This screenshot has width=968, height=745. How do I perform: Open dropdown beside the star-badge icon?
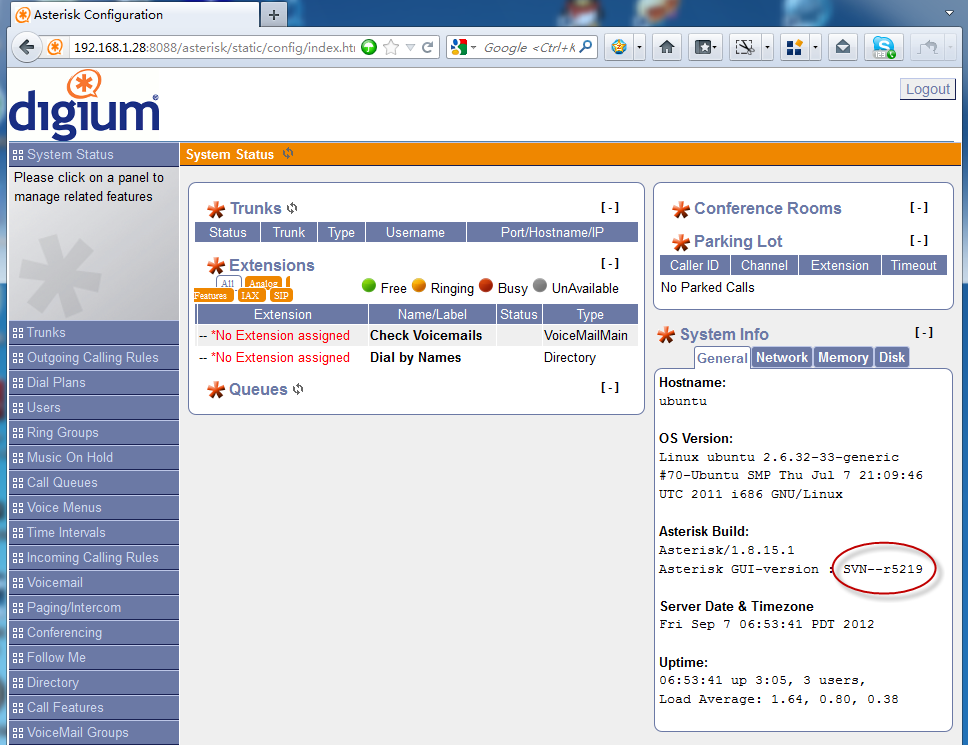(x=640, y=47)
